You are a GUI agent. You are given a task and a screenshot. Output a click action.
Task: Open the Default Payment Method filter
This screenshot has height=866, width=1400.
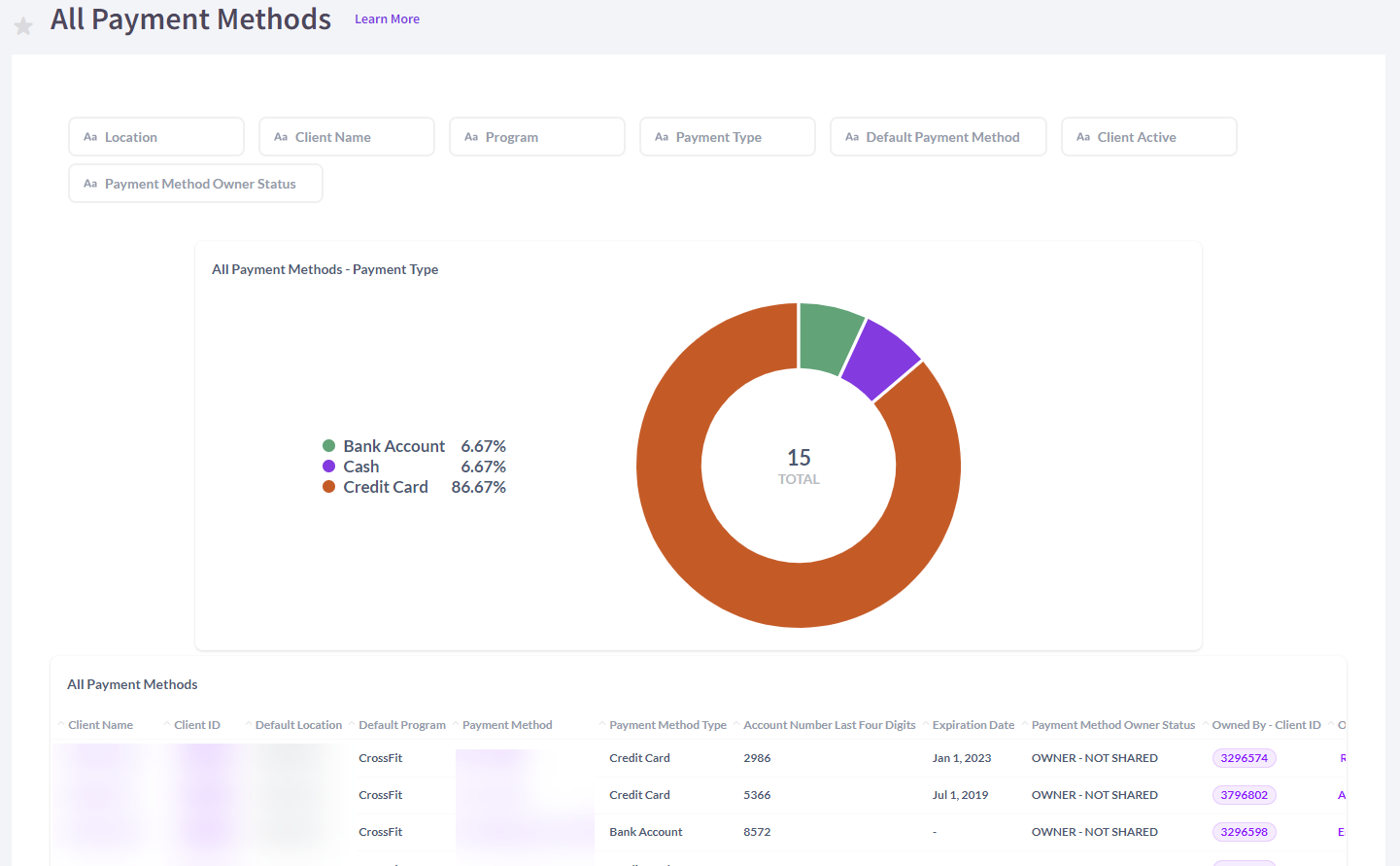939,137
